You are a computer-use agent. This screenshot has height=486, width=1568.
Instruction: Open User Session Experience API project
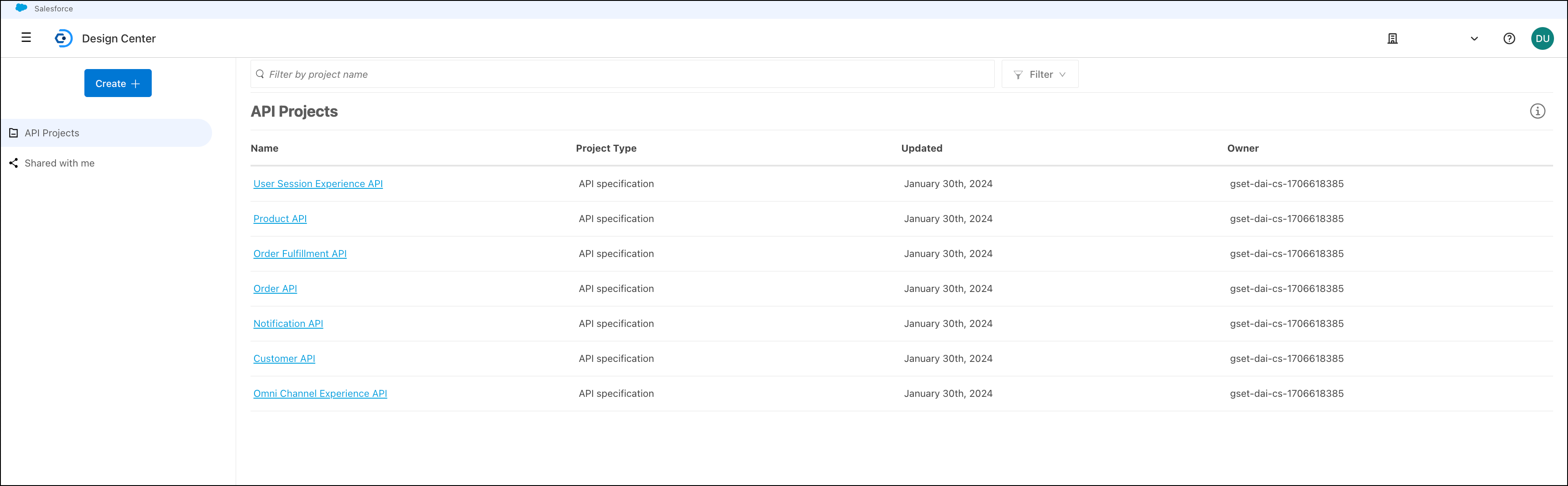318,184
